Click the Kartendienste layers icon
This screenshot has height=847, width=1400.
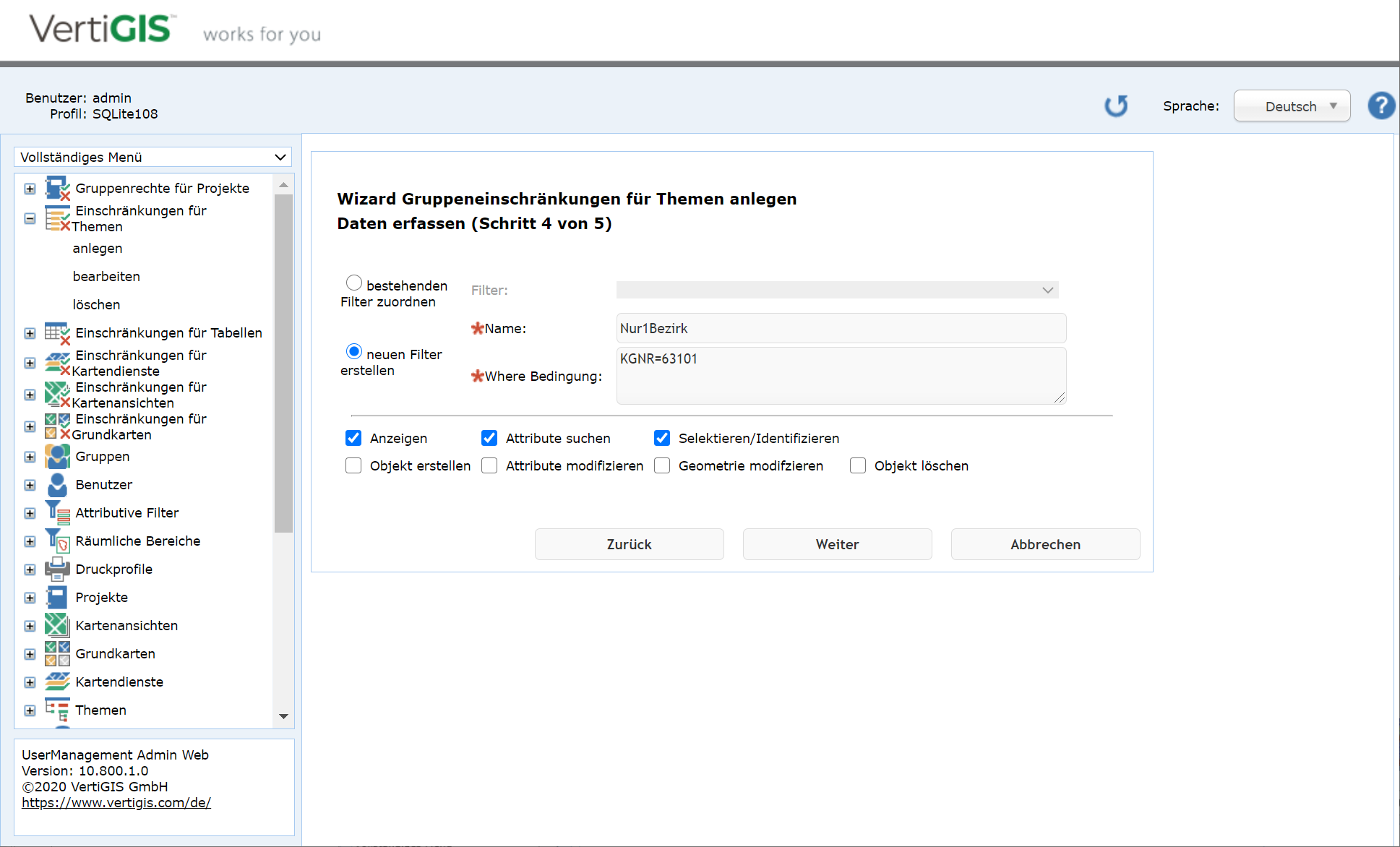click(x=57, y=682)
